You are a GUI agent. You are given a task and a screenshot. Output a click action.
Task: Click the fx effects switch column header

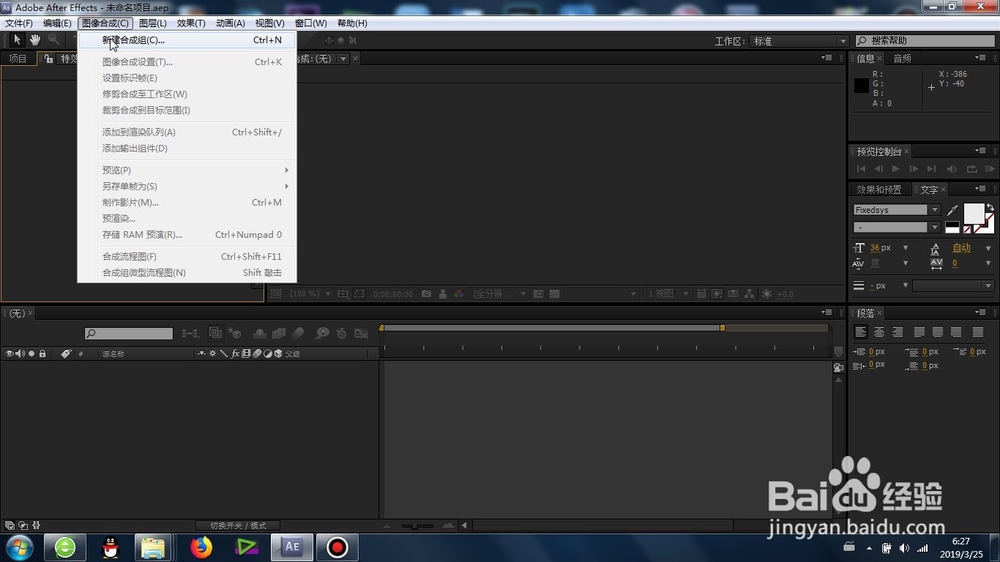(x=235, y=353)
